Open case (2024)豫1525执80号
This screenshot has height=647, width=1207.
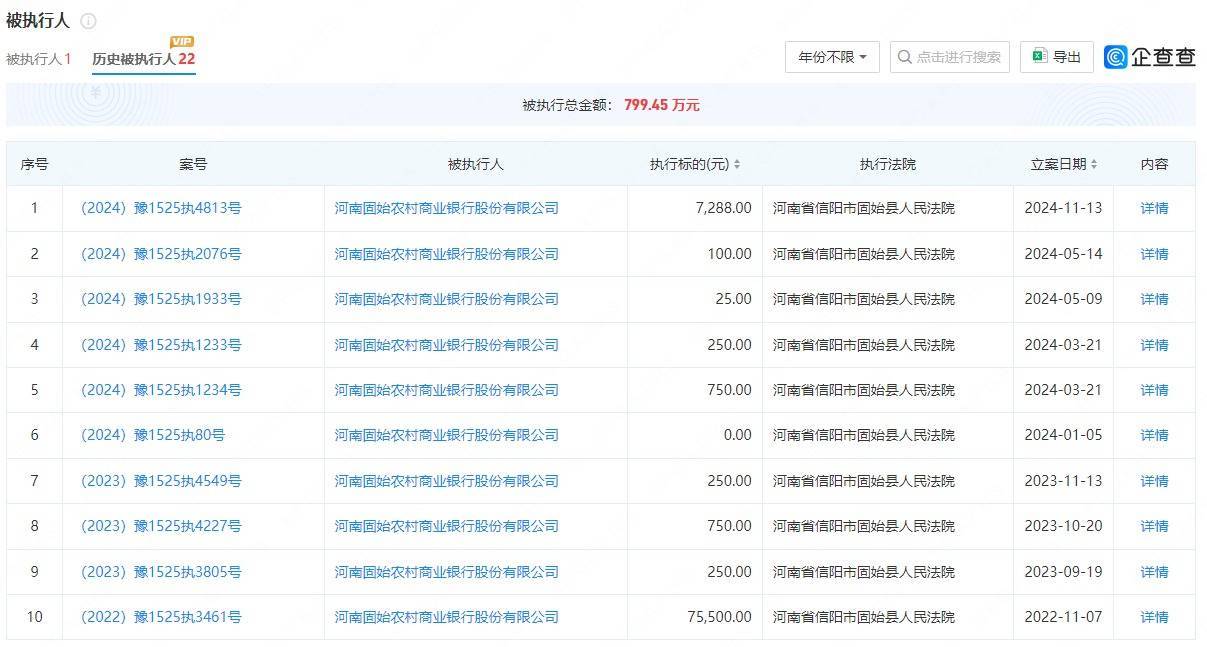153,435
